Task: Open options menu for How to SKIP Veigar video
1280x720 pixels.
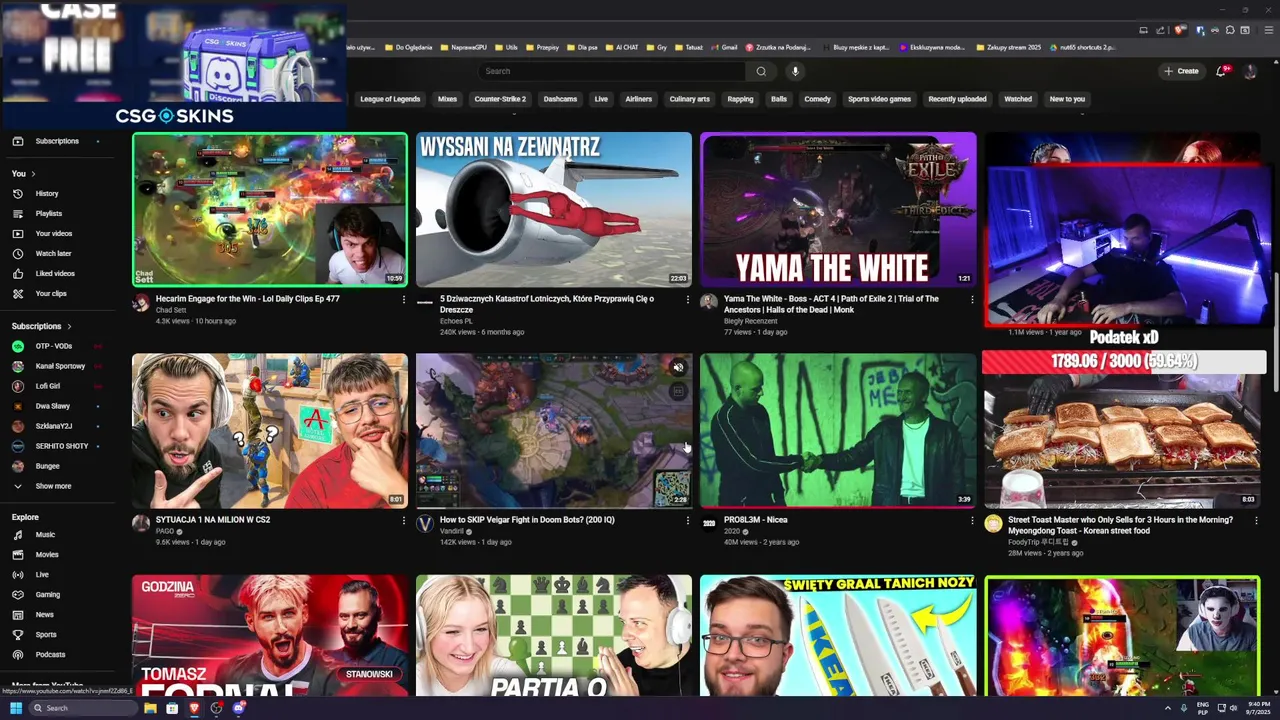Action: [x=687, y=520]
